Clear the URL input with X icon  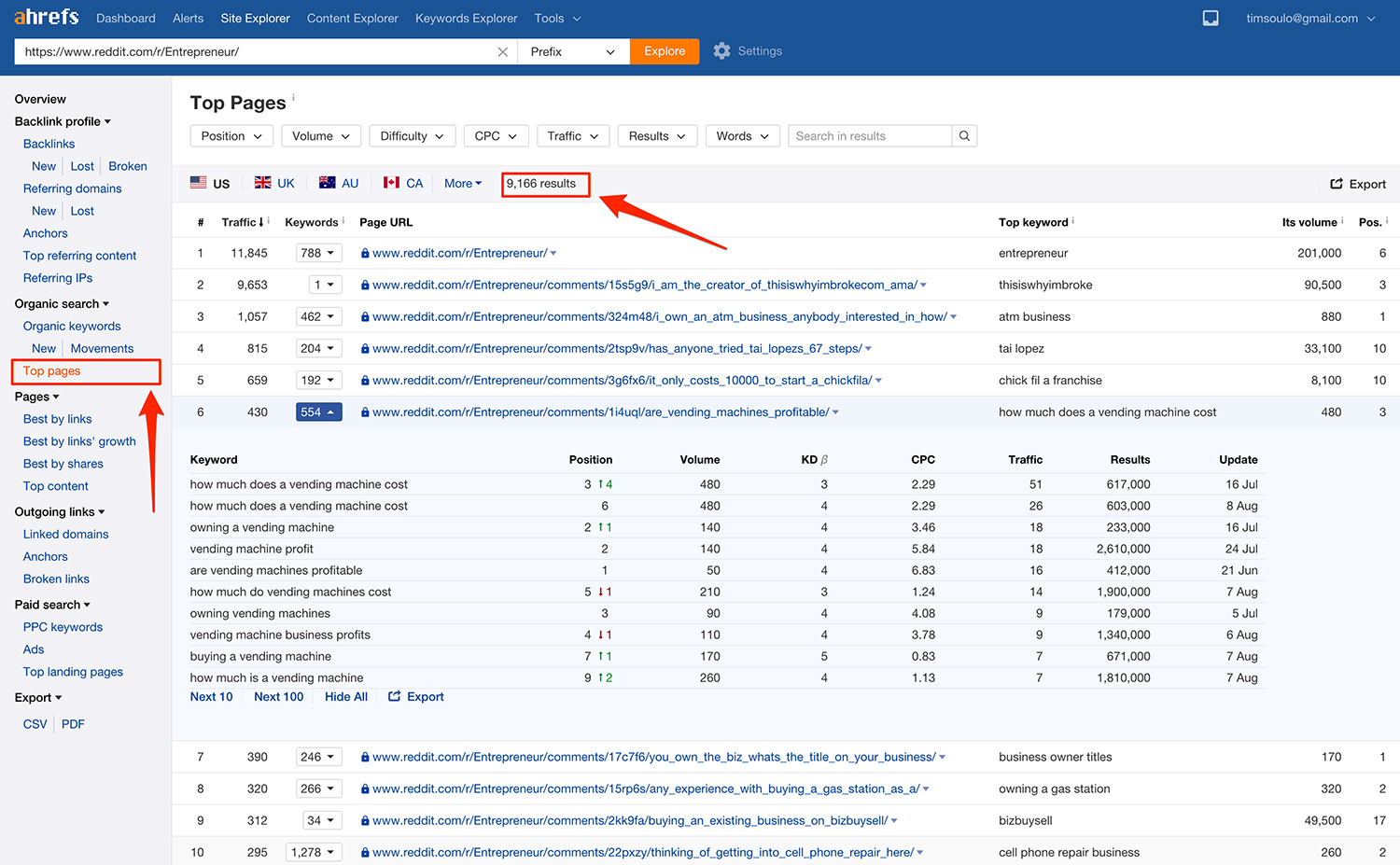(x=503, y=51)
